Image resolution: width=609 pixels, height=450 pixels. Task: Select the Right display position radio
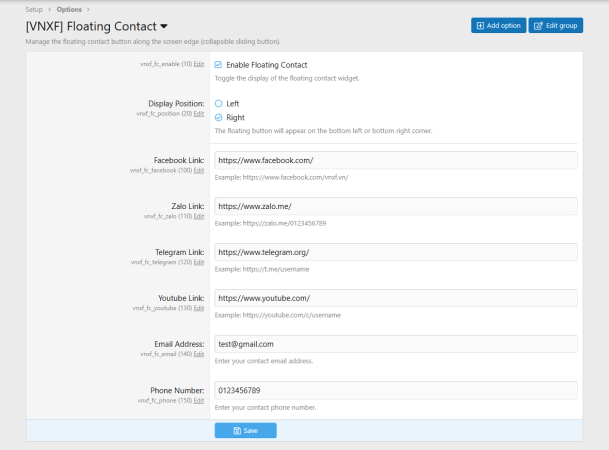[x=219, y=118]
